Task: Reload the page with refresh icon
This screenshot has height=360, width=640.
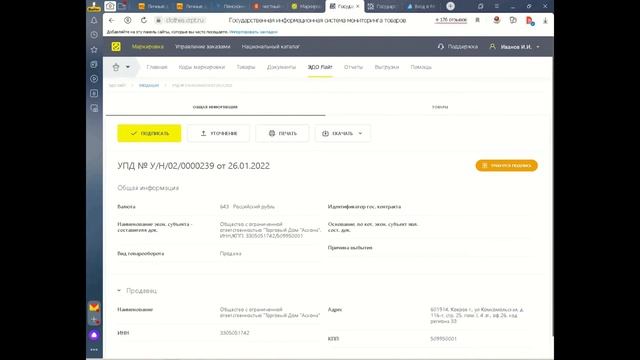Action: click(144, 20)
